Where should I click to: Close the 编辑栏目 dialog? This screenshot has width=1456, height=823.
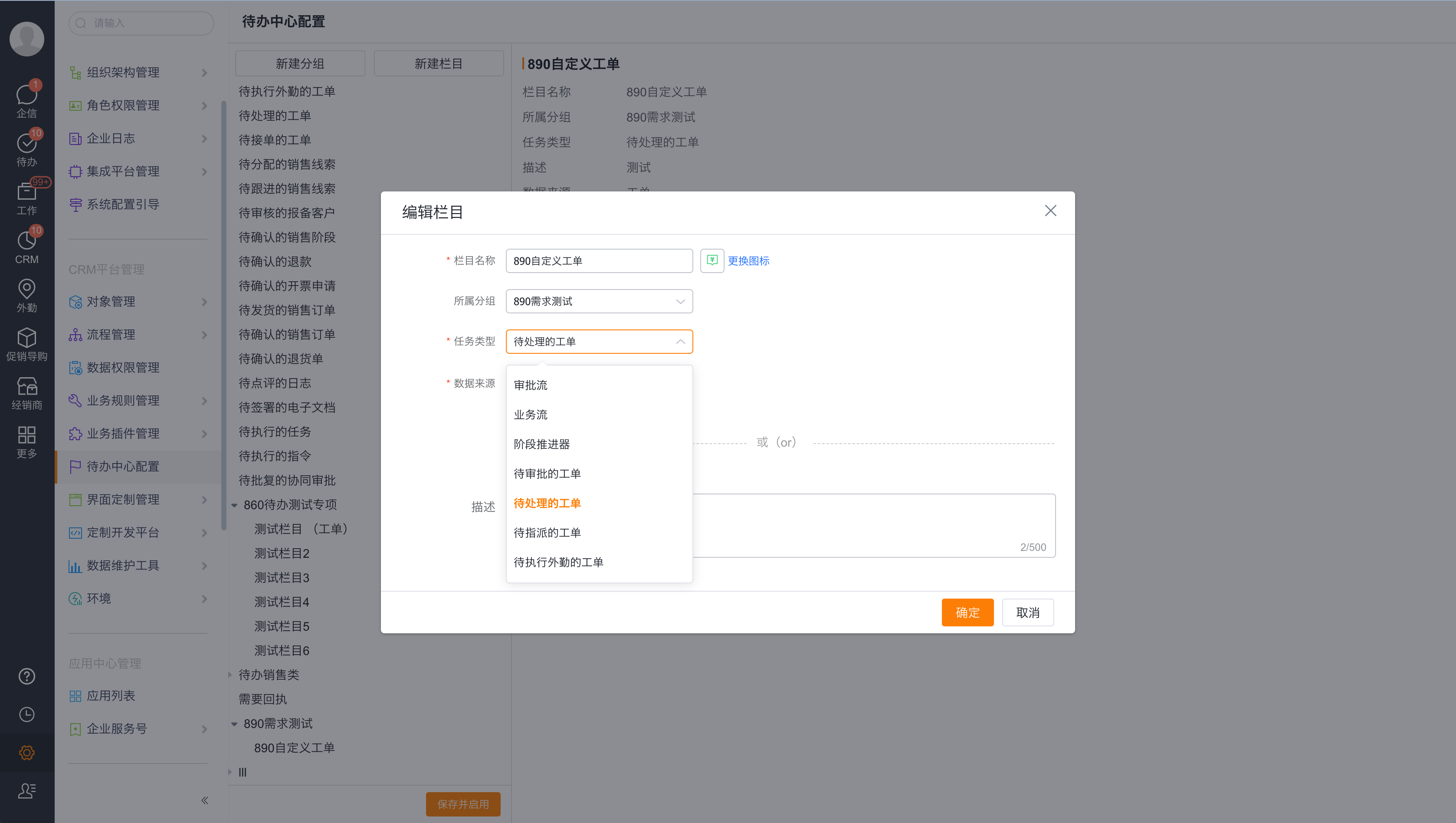point(1050,211)
